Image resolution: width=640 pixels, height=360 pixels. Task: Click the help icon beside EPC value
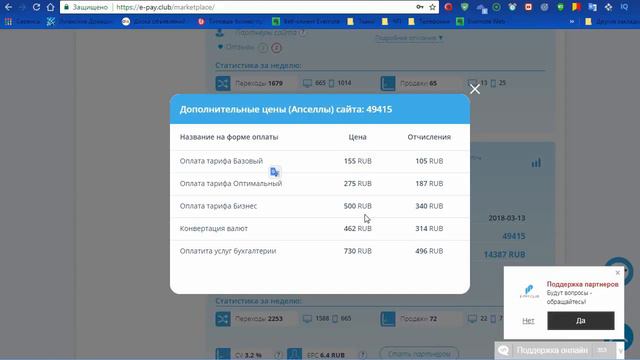[x=362, y=355]
